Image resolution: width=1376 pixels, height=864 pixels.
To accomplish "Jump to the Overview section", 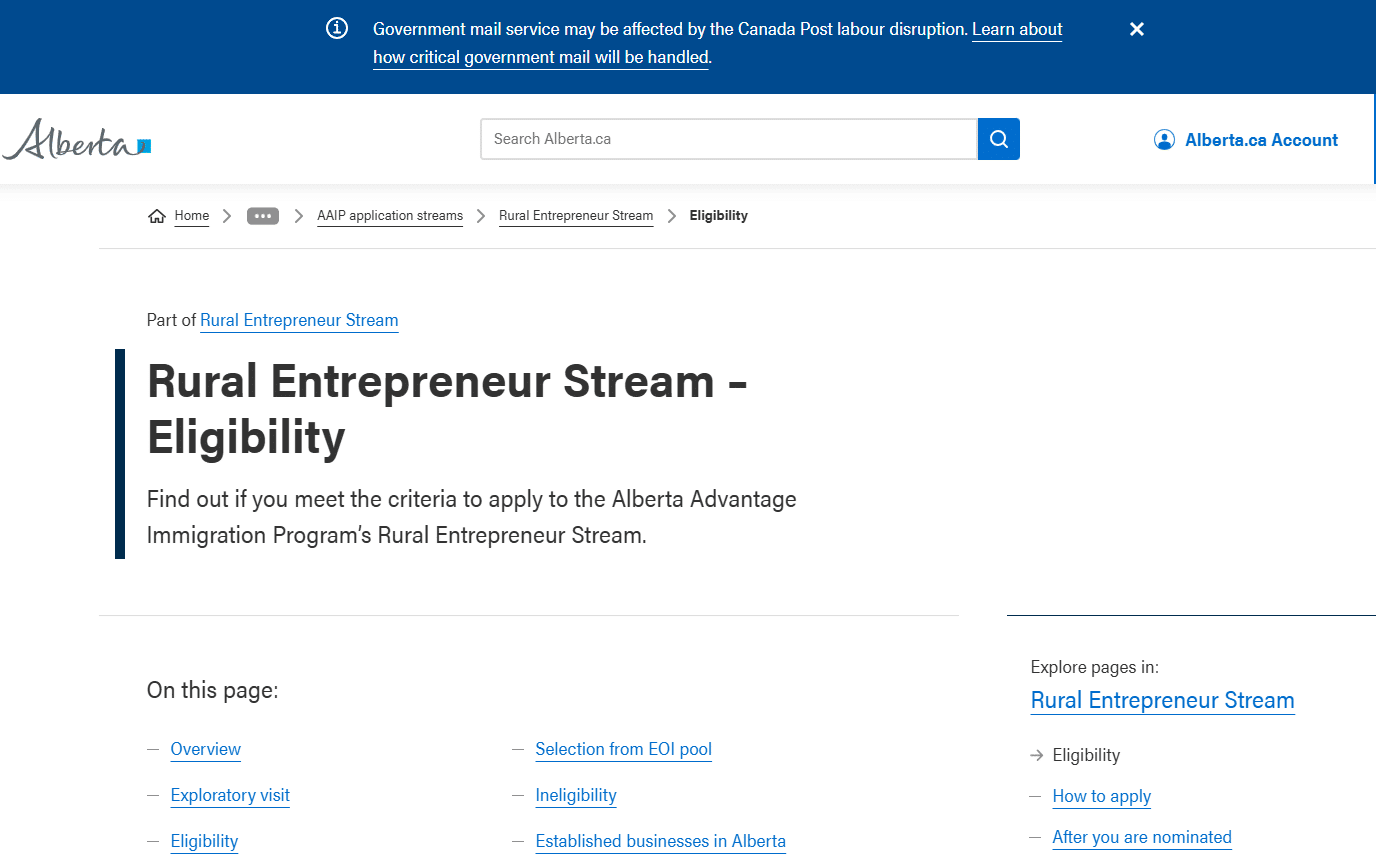I will click(x=206, y=749).
